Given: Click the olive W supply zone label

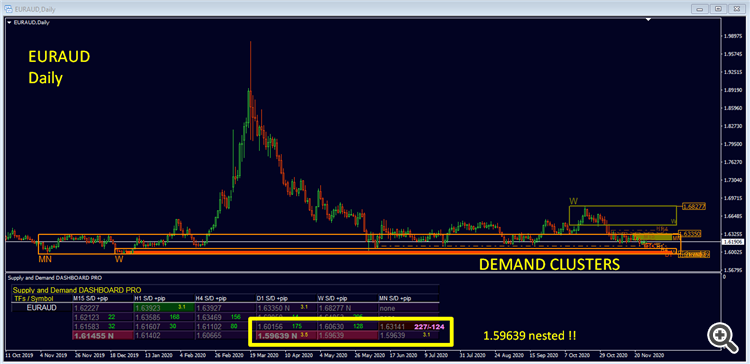Looking at the screenshot, I should point(574,200).
